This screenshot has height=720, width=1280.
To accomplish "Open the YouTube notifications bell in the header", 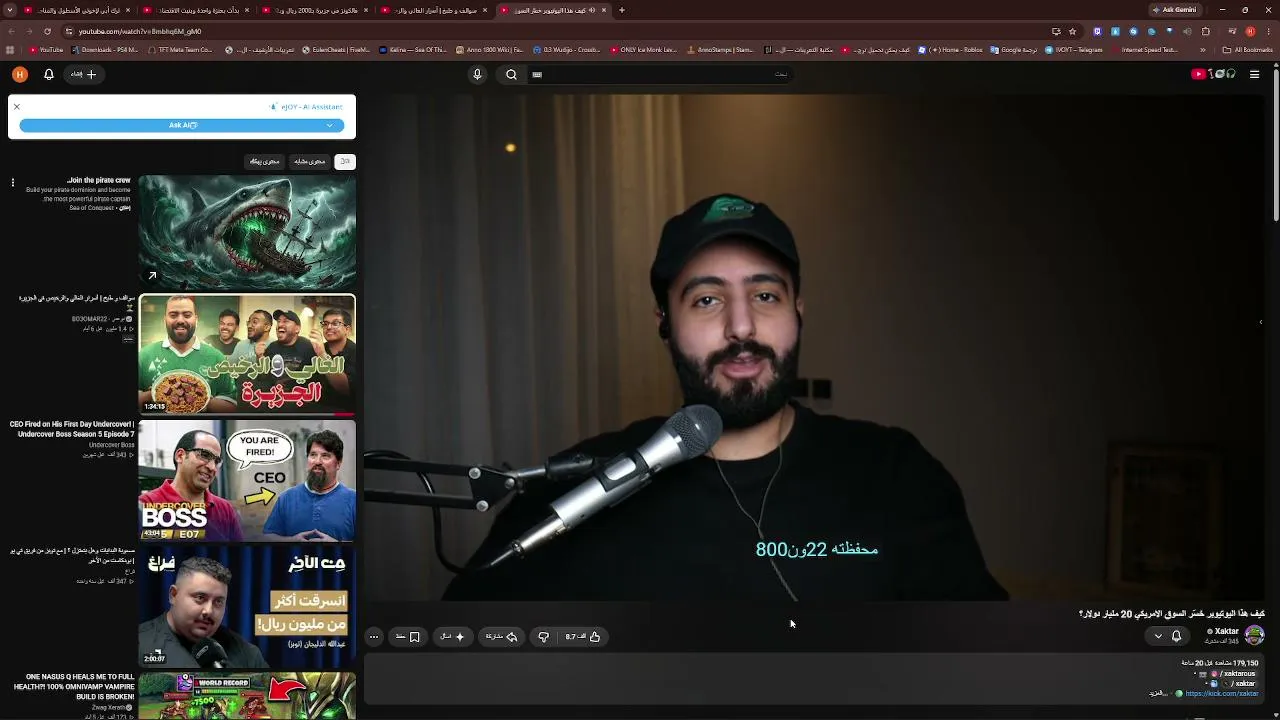I will 48,74.
